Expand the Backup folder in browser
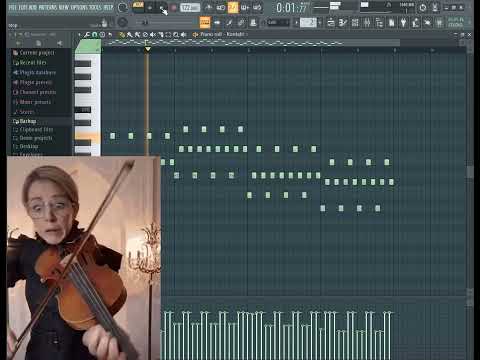This screenshot has height=360, width=480. tap(24, 121)
